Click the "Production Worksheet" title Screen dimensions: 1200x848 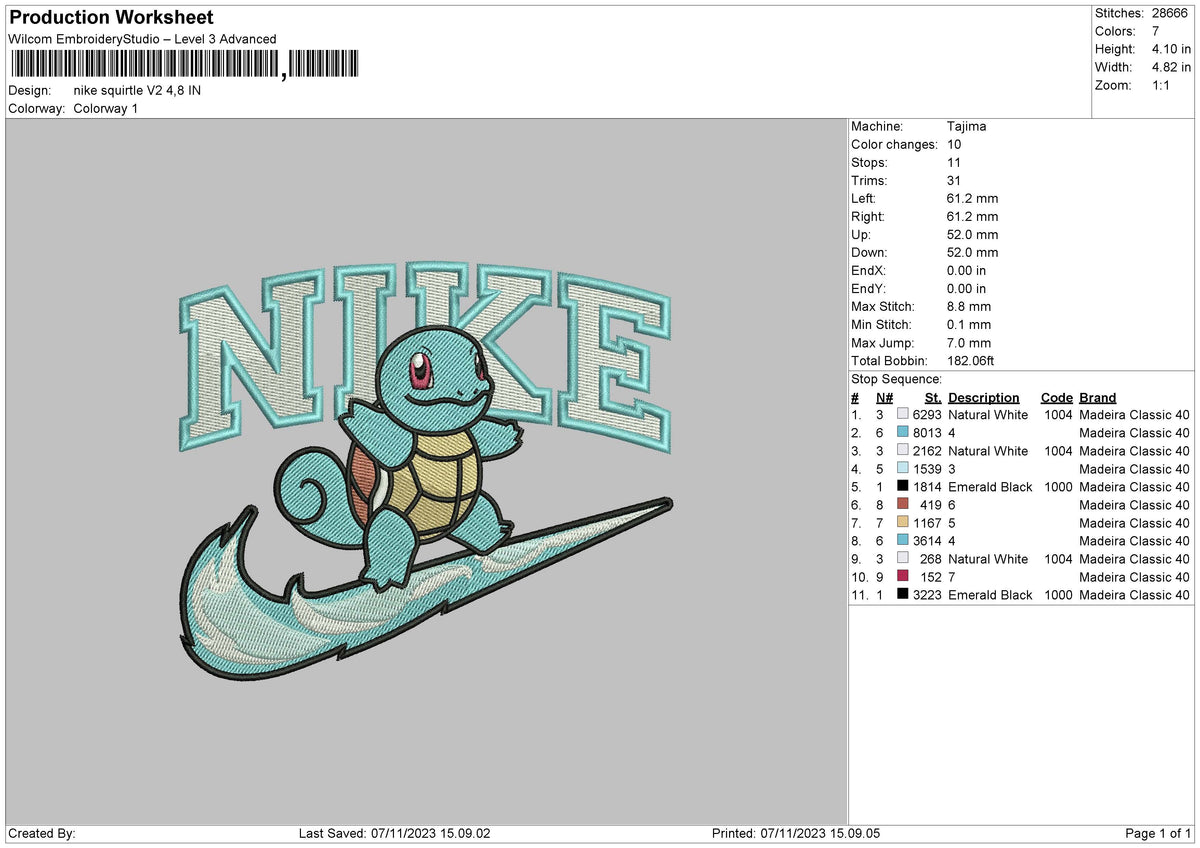(111, 18)
